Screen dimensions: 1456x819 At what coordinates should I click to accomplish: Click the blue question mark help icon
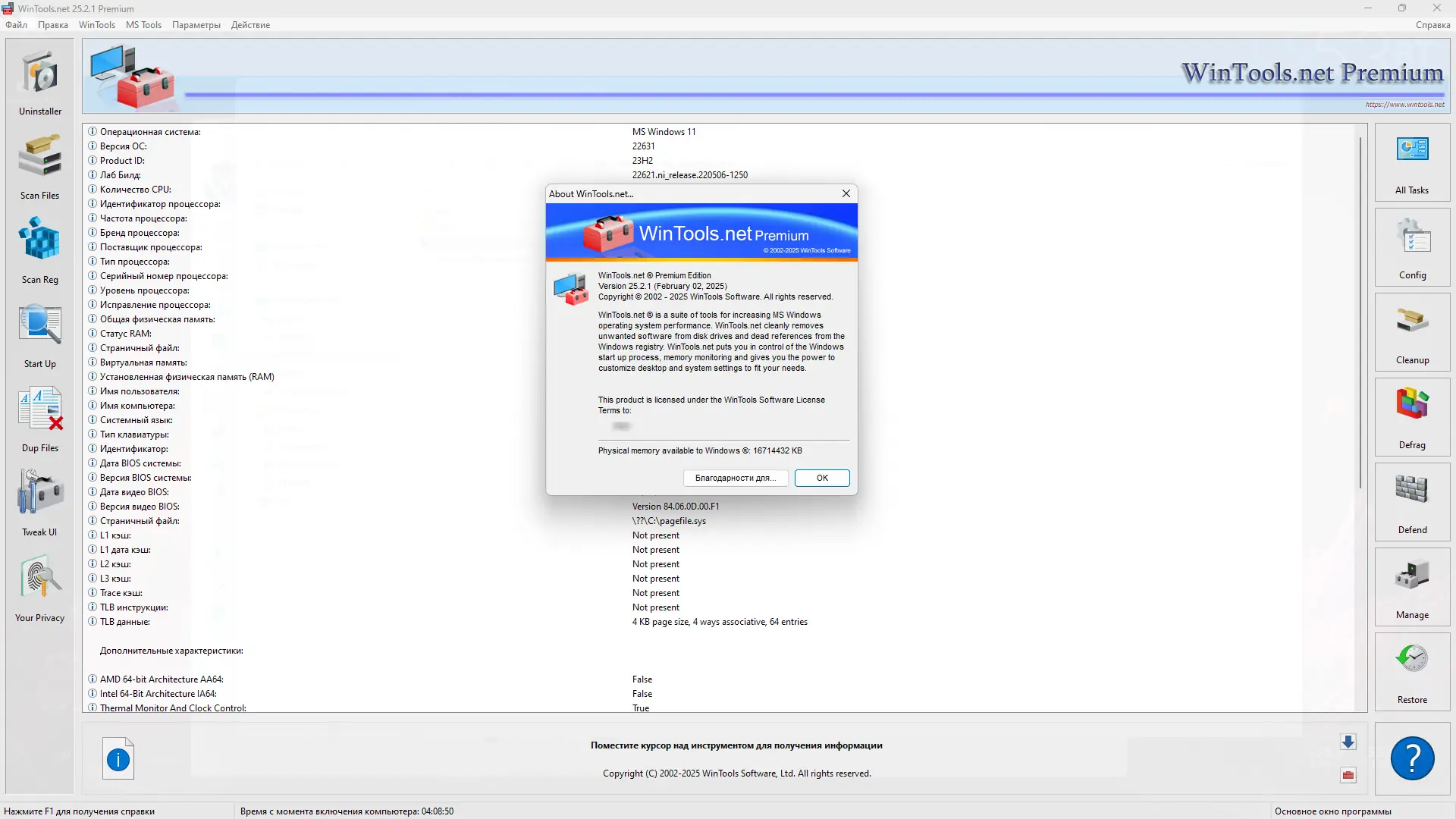tap(1412, 758)
